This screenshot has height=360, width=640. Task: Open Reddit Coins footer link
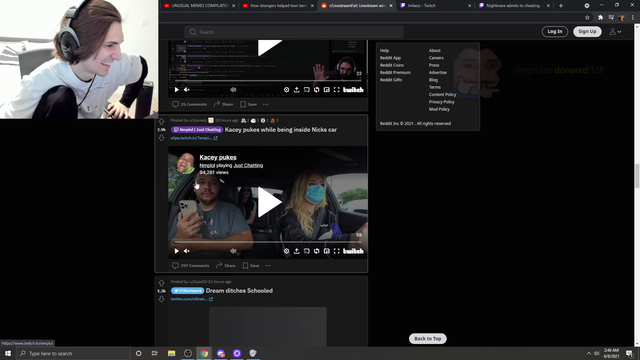coord(392,65)
